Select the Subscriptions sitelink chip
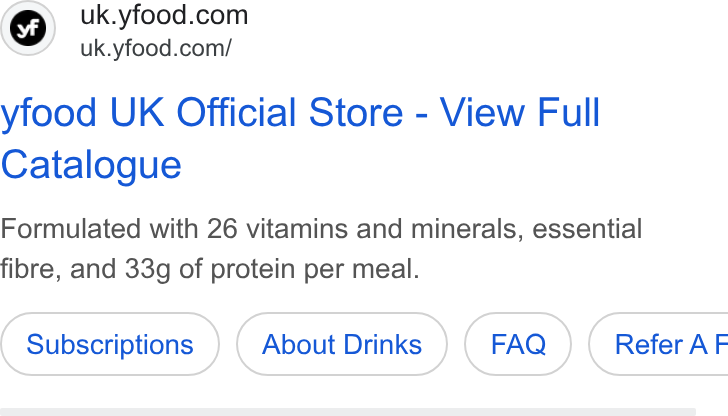 (x=110, y=344)
